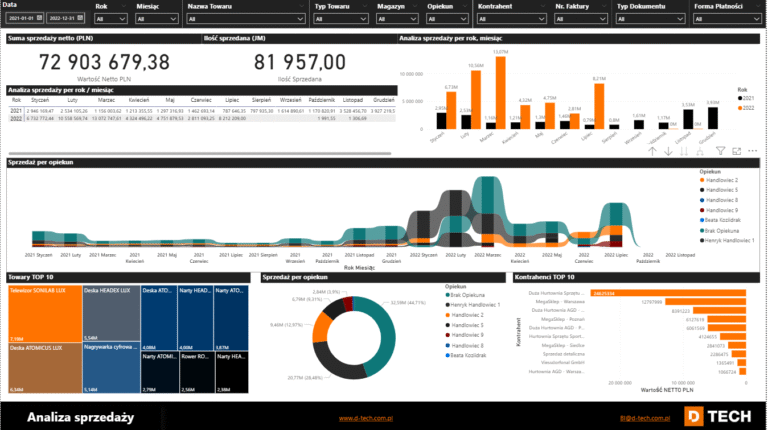Click the drill up arrow icon
768x430 pixels.
point(653,151)
